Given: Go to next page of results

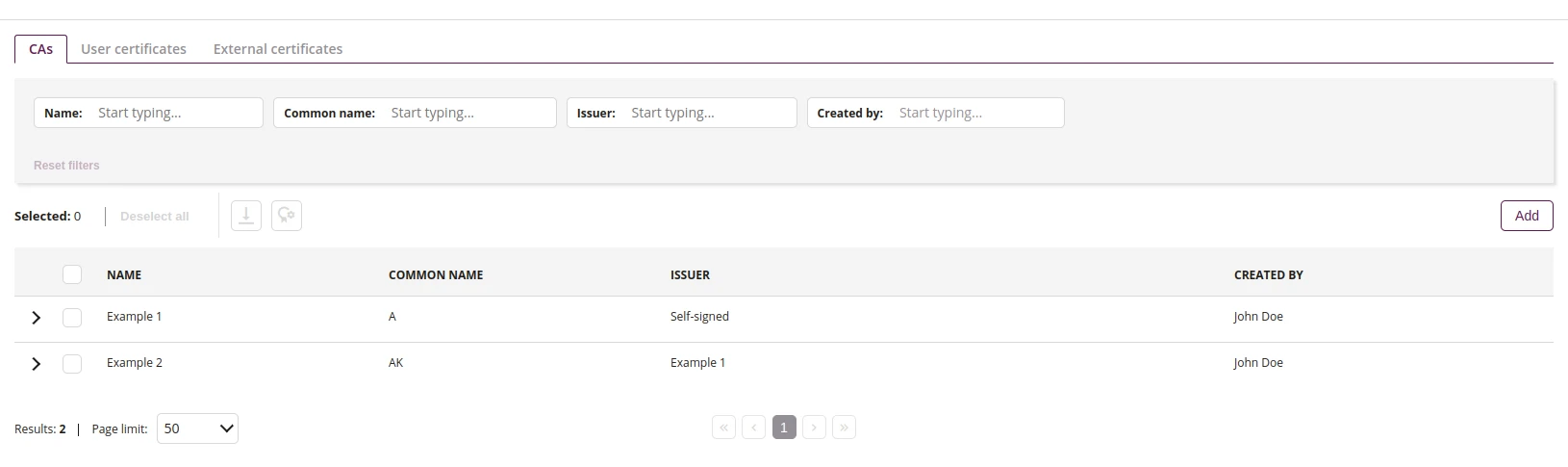Looking at the screenshot, I should pyautogui.click(x=814, y=428).
